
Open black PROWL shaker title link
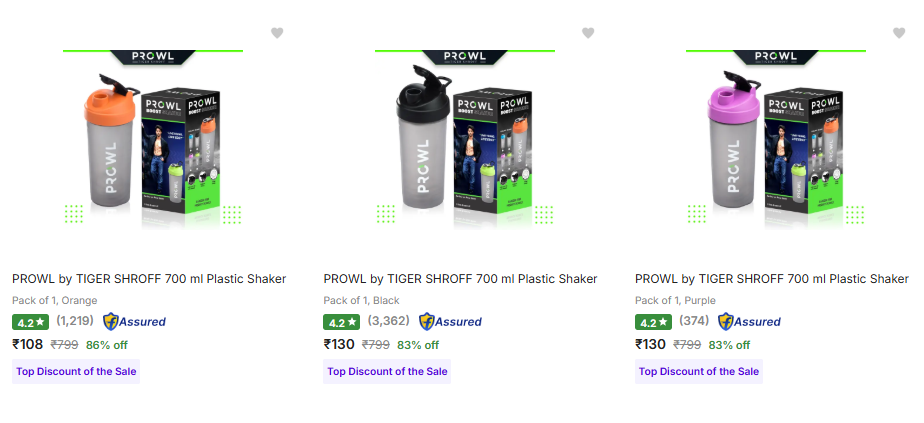pos(460,279)
